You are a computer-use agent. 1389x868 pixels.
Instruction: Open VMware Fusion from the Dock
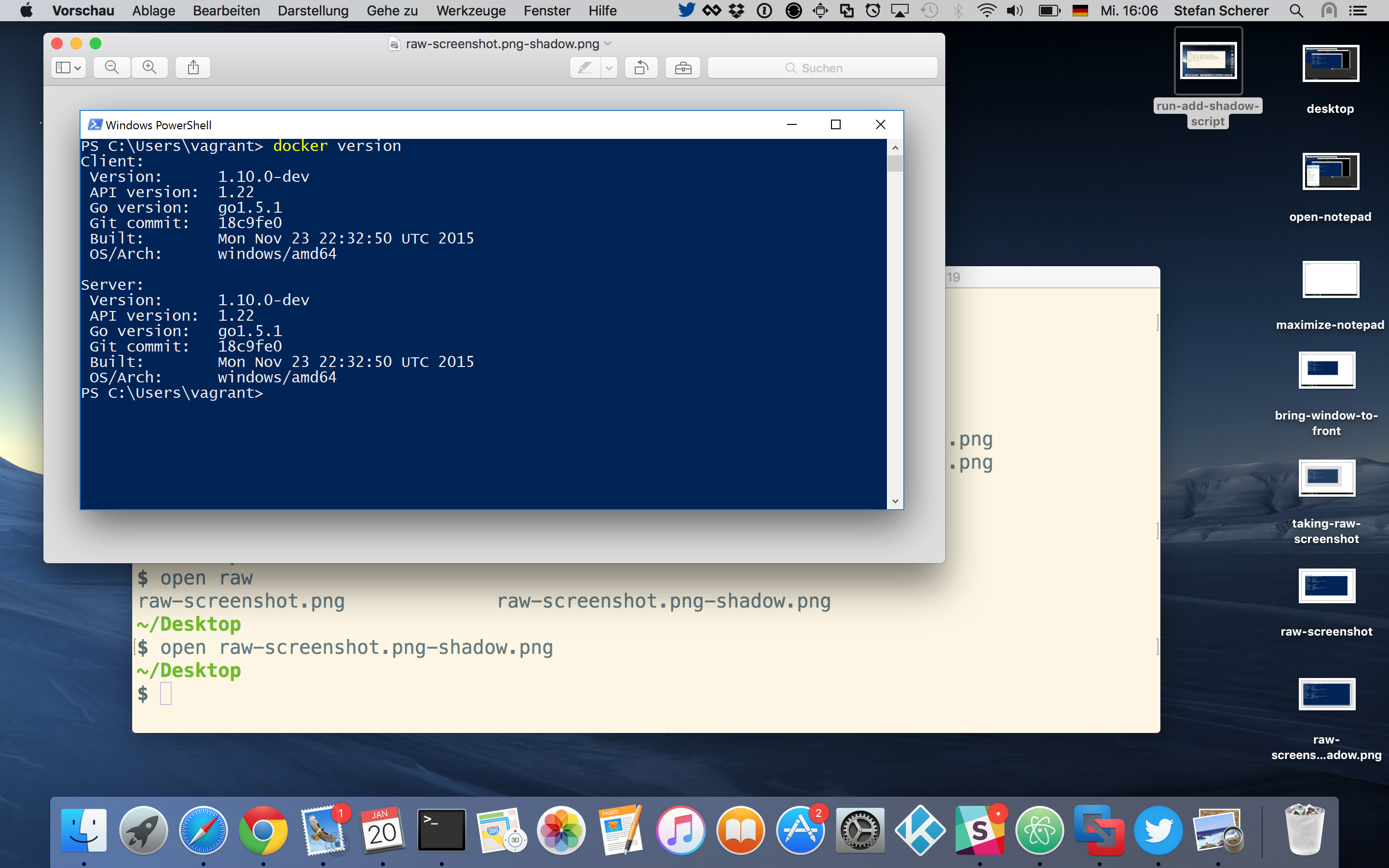(1099, 830)
